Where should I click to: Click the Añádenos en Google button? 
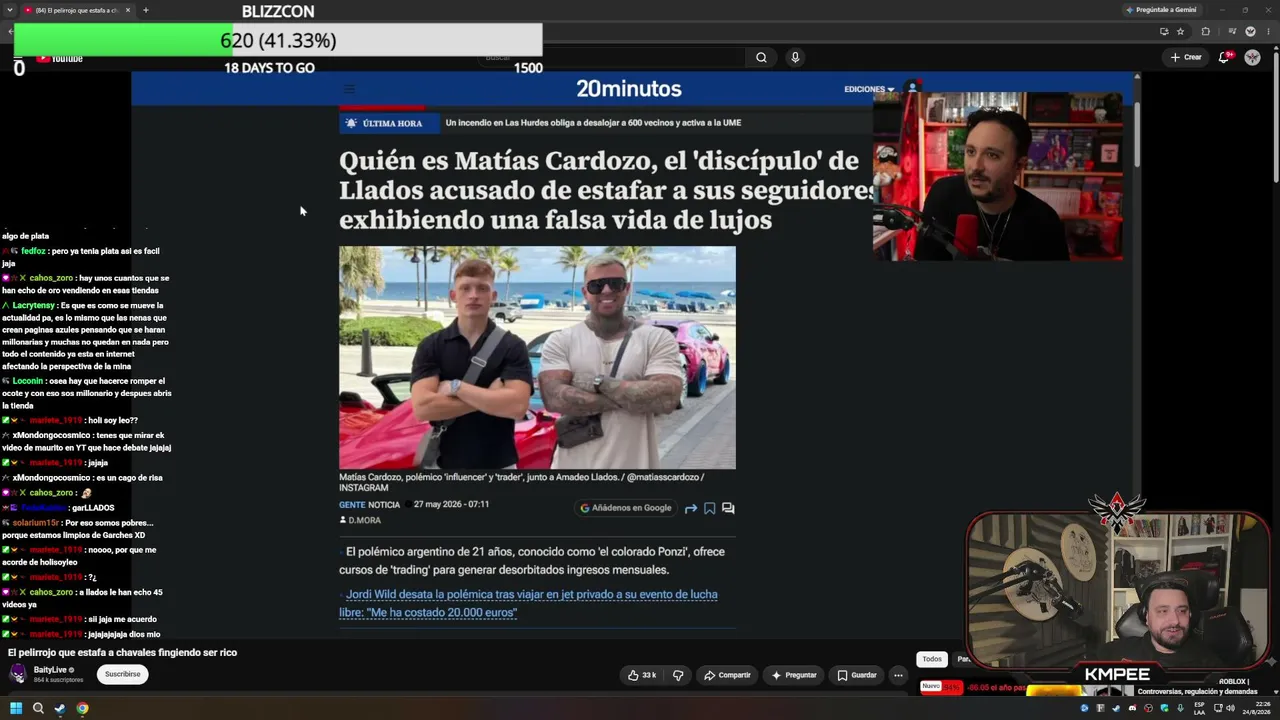pos(626,508)
